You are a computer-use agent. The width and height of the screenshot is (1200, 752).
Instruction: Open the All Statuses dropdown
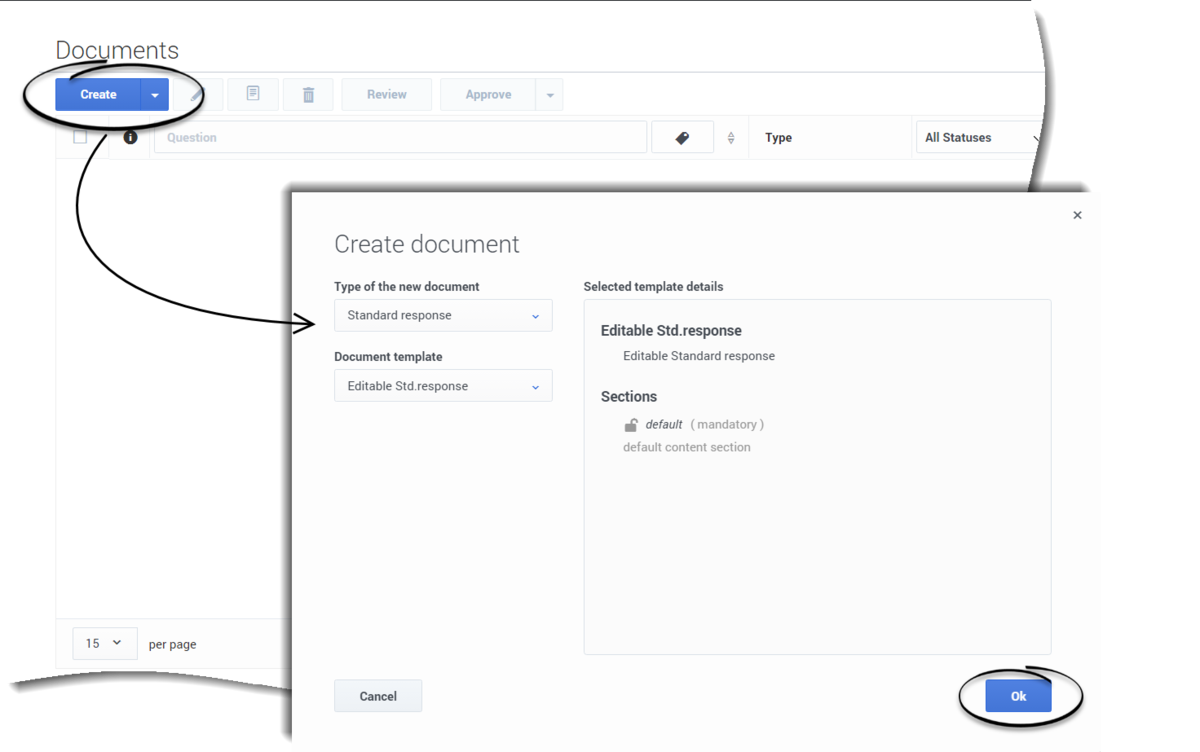980,137
